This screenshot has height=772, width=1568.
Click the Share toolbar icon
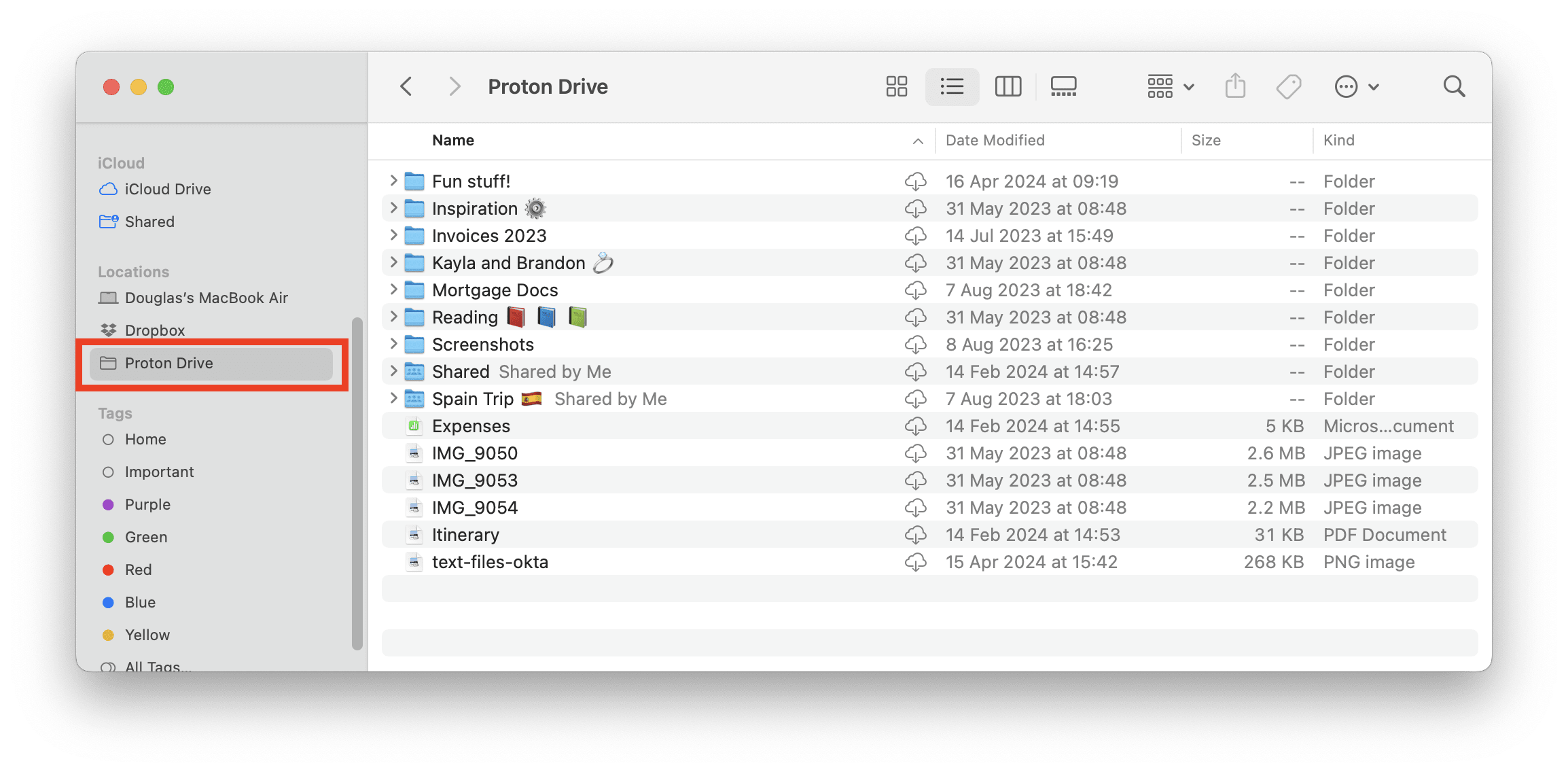pyautogui.click(x=1235, y=86)
